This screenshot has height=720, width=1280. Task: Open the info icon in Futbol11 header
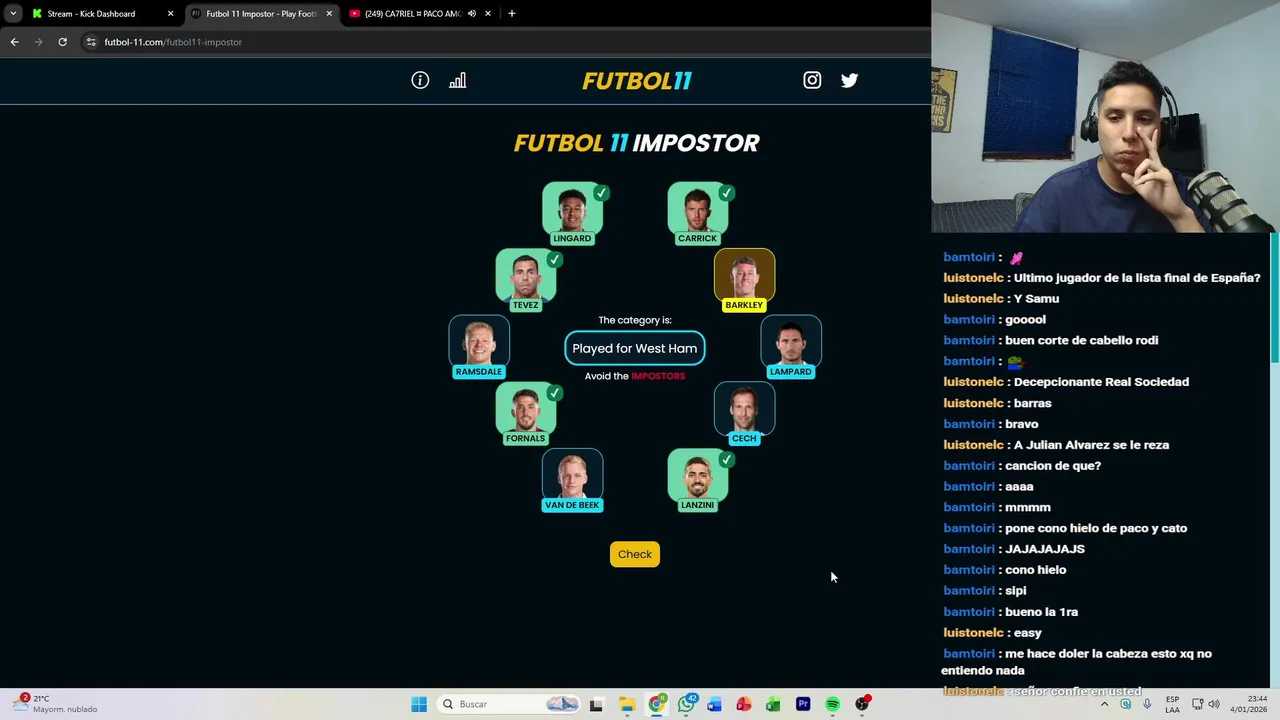[x=420, y=80]
